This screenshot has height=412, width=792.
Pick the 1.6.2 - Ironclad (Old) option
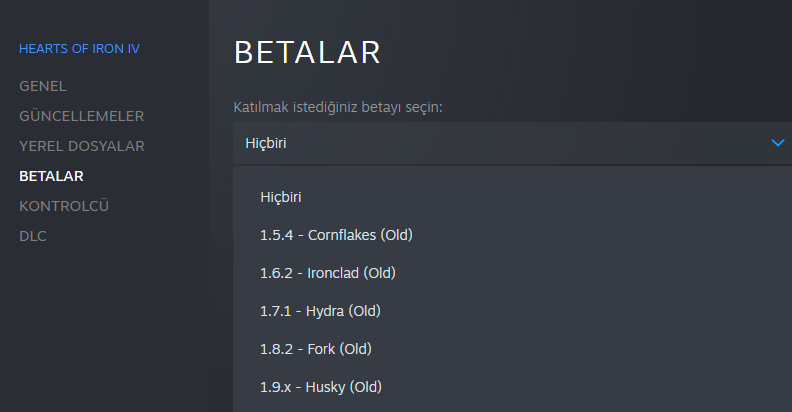coord(329,273)
